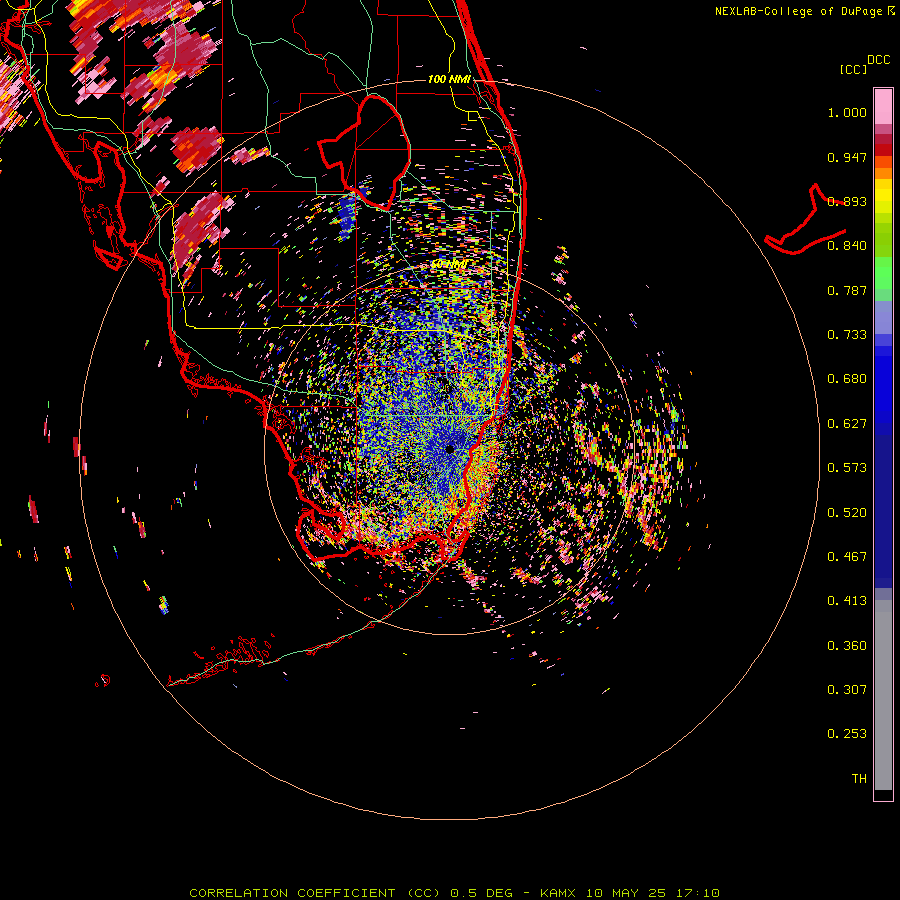This screenshot has height=900, width=900.
Task: Pick the gray lower color bar section
Action: [883, 695]
